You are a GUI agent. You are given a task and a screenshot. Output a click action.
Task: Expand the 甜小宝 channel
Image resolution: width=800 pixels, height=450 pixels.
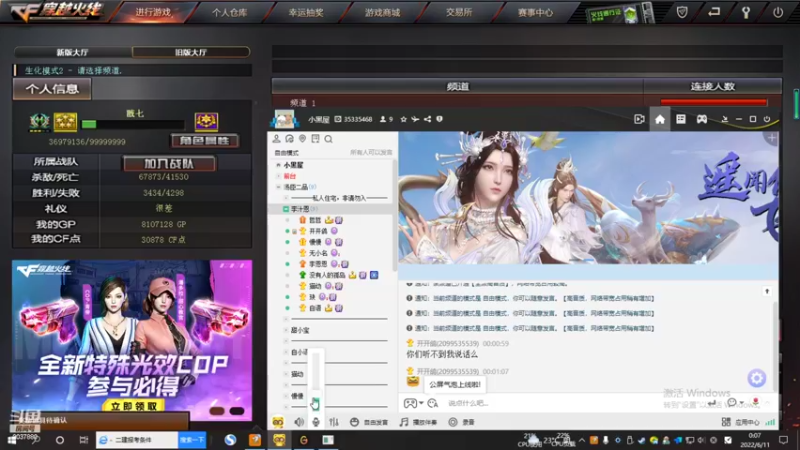coord(286,330)
